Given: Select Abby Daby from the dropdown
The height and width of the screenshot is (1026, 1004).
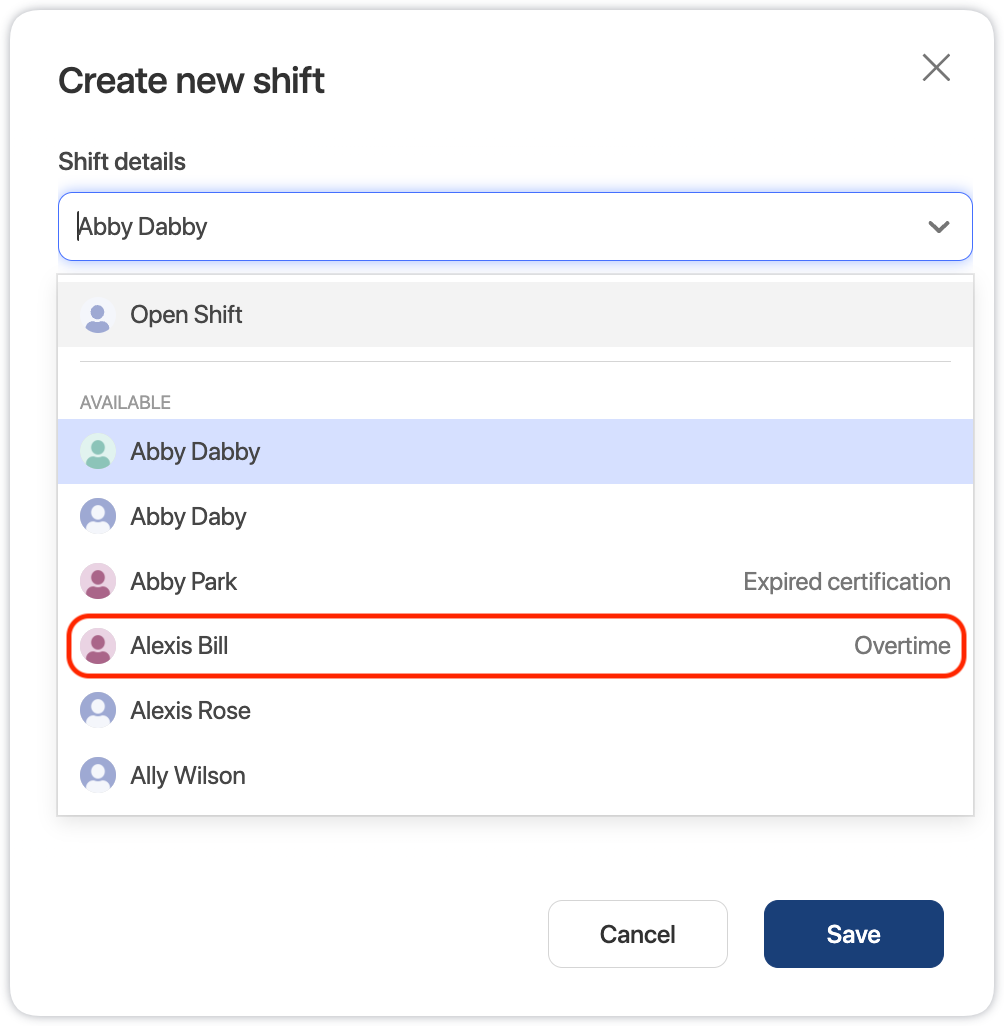Looking at the screenshot, I should (x=515, y=516).
